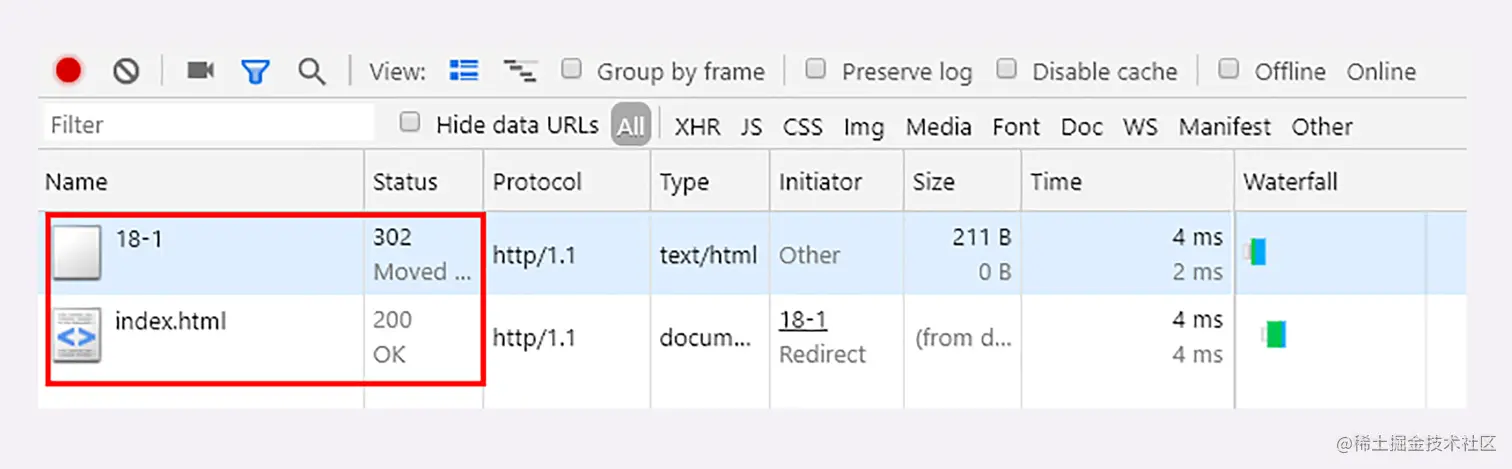Filter requests by JS type
Screen dimensions: 1512x469
pos(751,127)
